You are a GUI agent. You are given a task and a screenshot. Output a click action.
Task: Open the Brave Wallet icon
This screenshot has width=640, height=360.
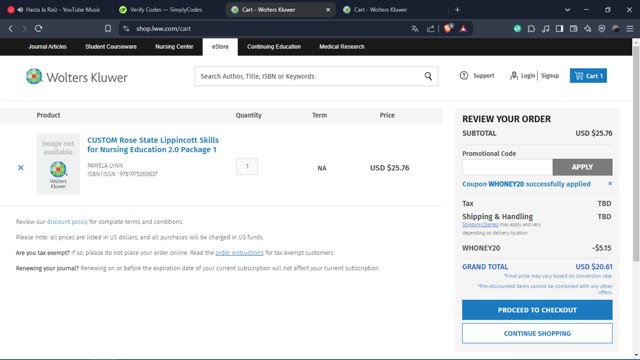(x=573, y=29)
